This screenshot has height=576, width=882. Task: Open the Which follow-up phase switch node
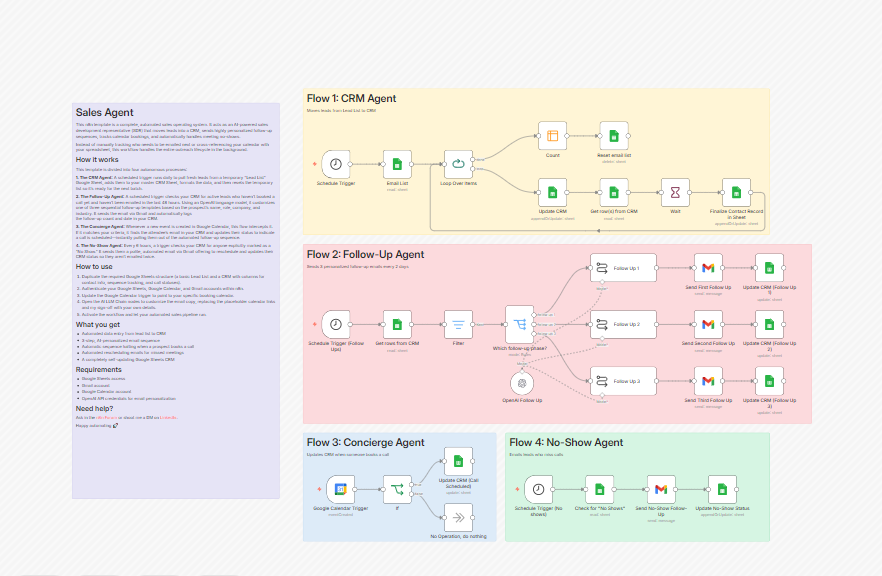tap(519, 325)
